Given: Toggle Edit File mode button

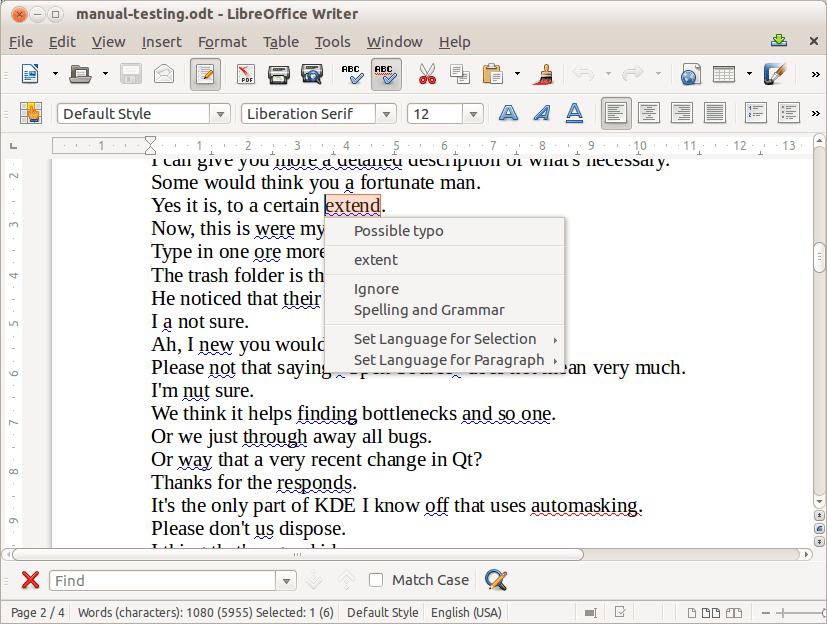Looking at the screenshot, I should pos(205,74).
